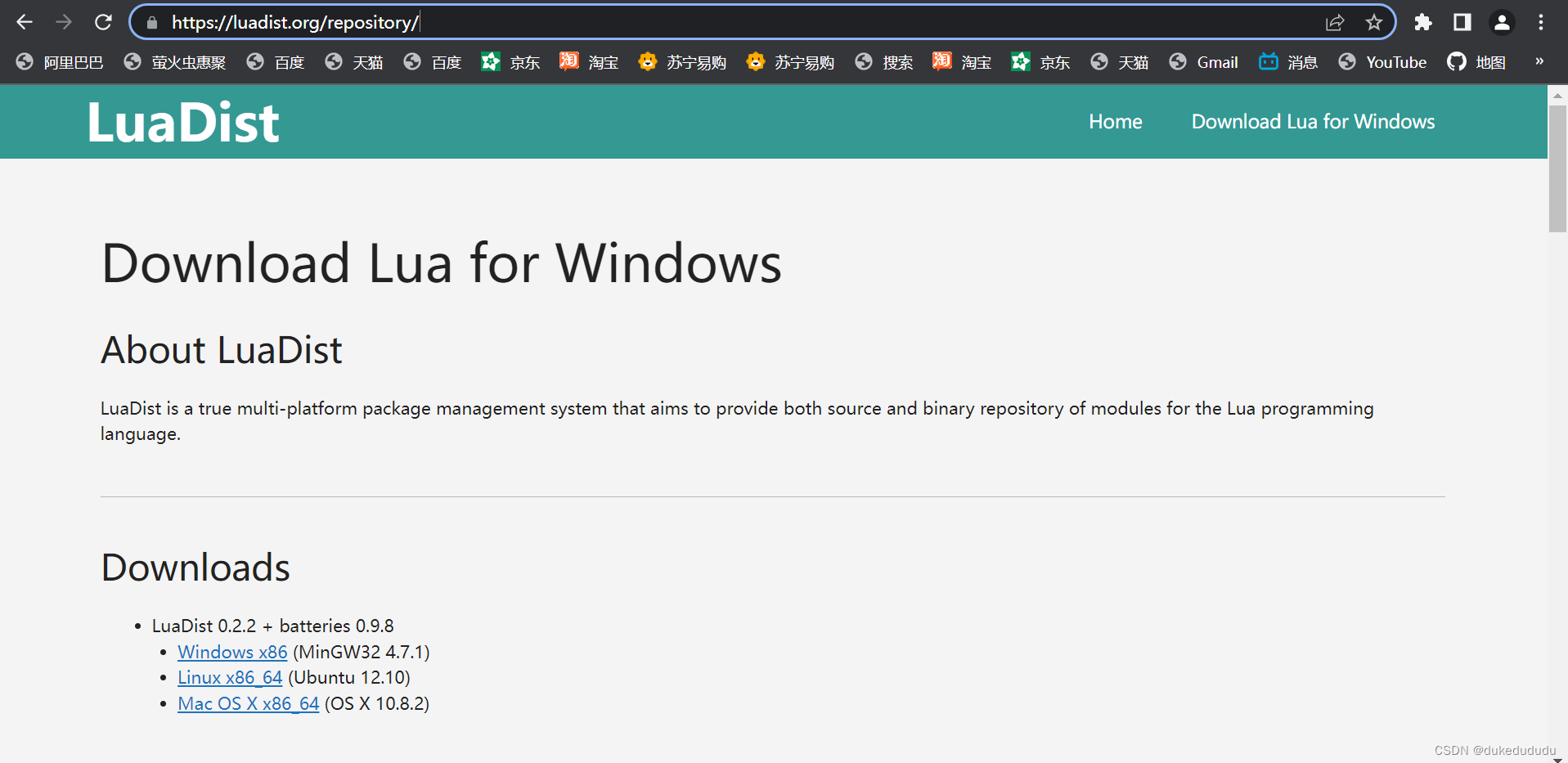Click the Mac OS X x86_64 download link
Viewport: 1568px width, 763px height.
249,703
